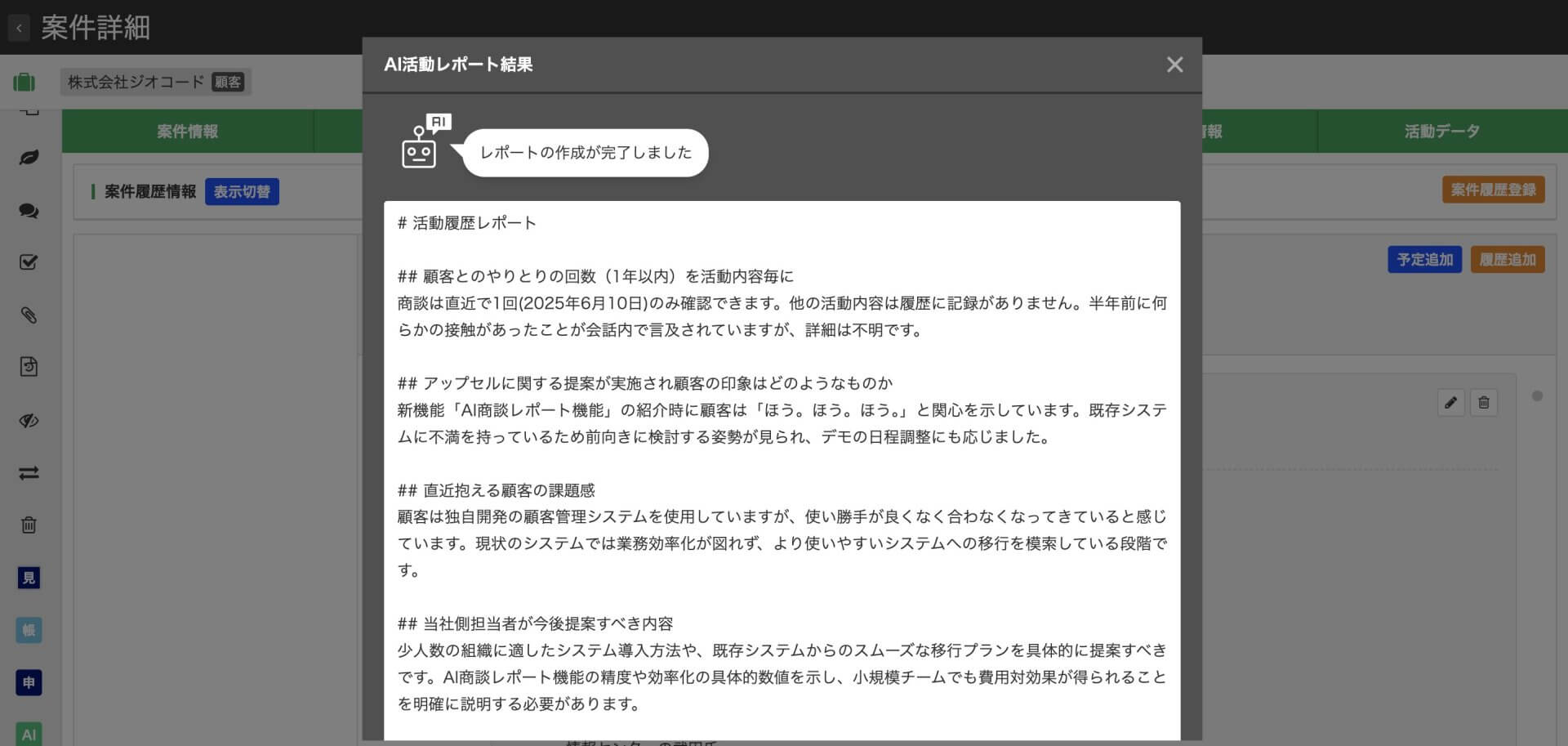The width and height of the screenshot is (1568, 746).
Task: Click the trash delete icon in history row
Action: pyautogui.click(x=1484, y=402)
